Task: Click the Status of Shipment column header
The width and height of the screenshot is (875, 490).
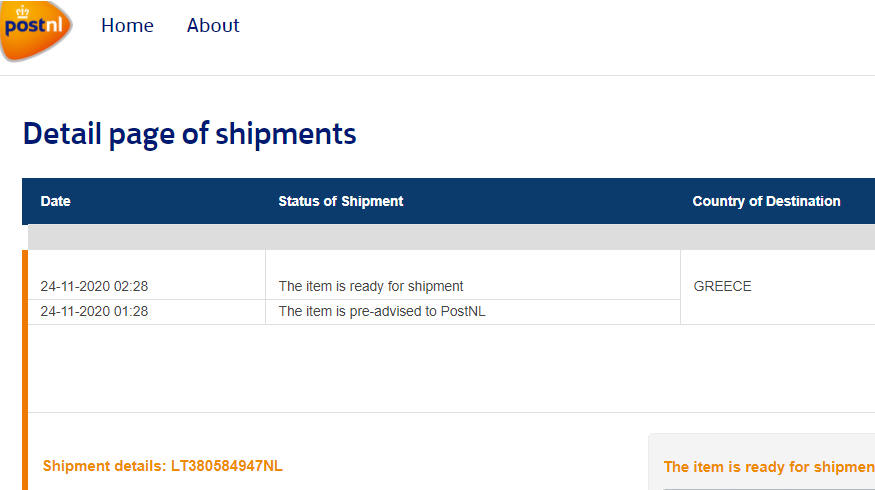Action: [x=340, y=201]
